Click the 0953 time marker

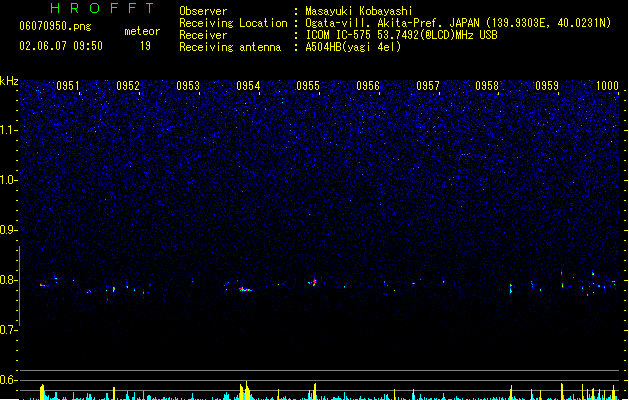pos(188,86)
